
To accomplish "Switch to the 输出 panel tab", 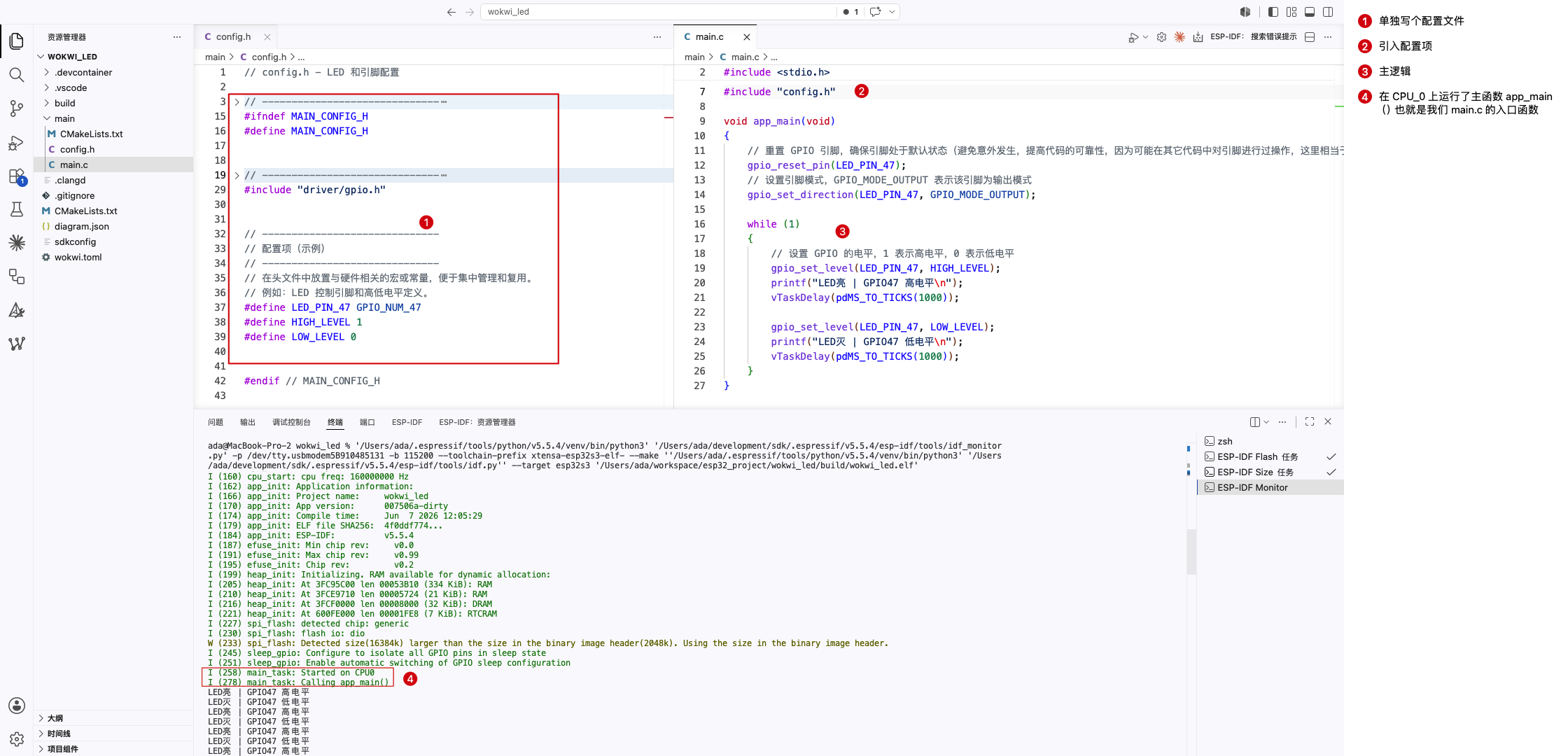I will point(248,422).
